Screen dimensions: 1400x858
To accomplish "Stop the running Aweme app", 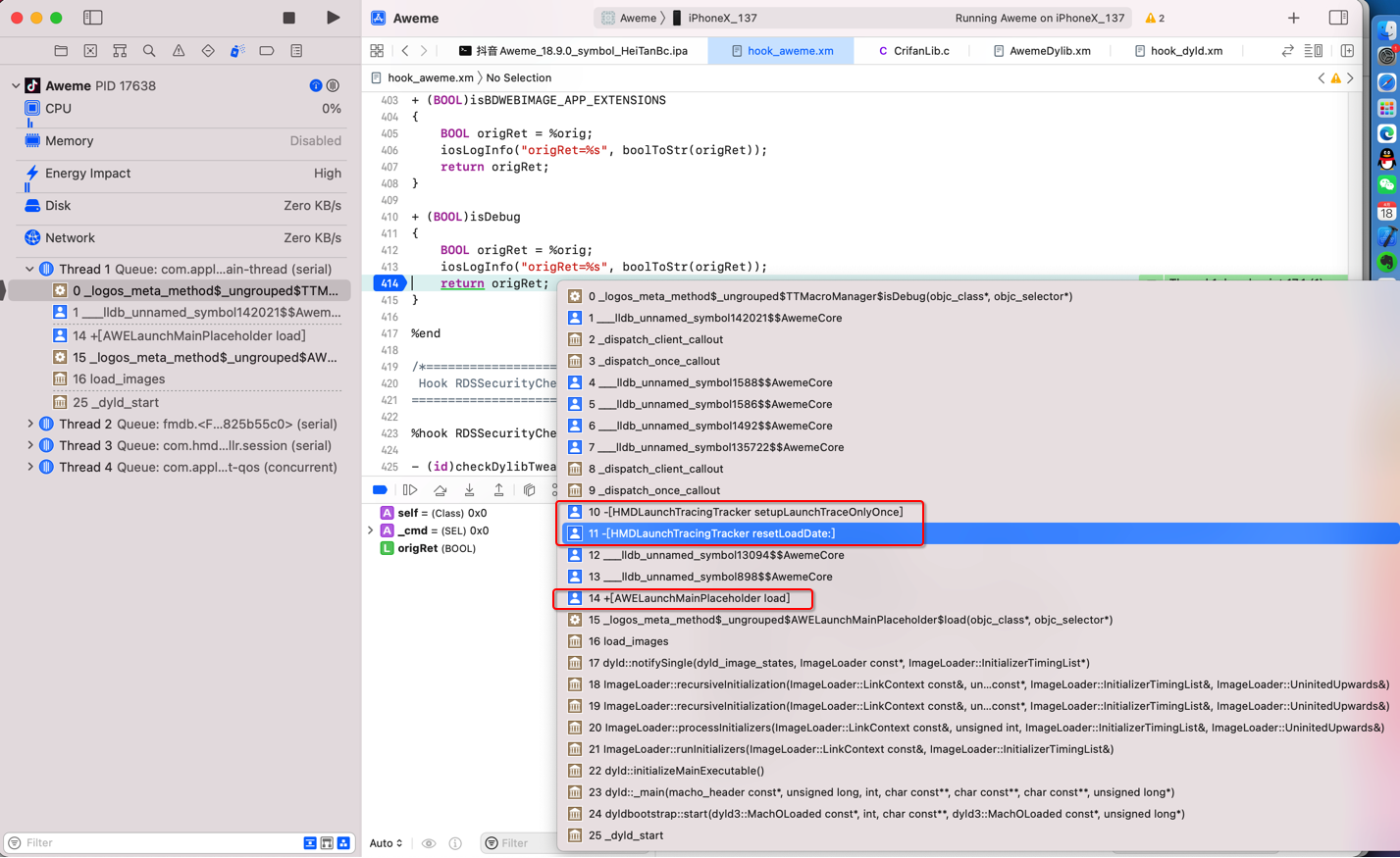I will tap(288, 18).
